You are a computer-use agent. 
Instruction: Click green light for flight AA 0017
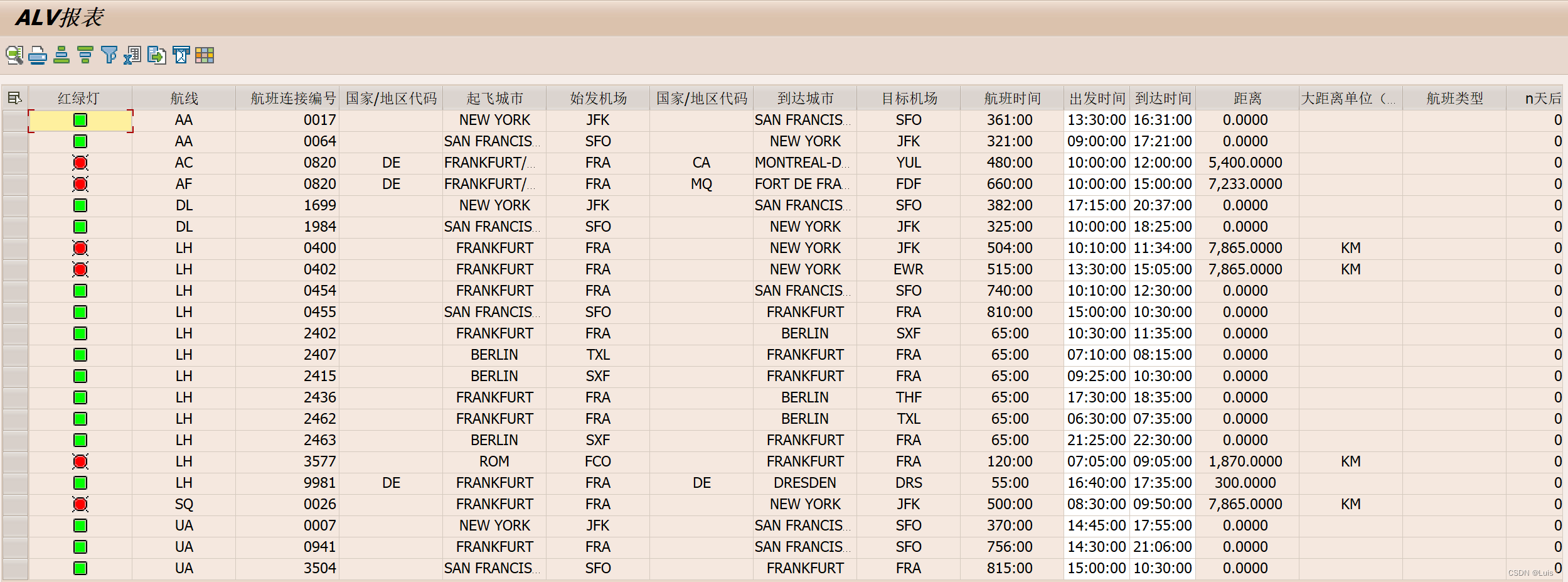[80, 120]
